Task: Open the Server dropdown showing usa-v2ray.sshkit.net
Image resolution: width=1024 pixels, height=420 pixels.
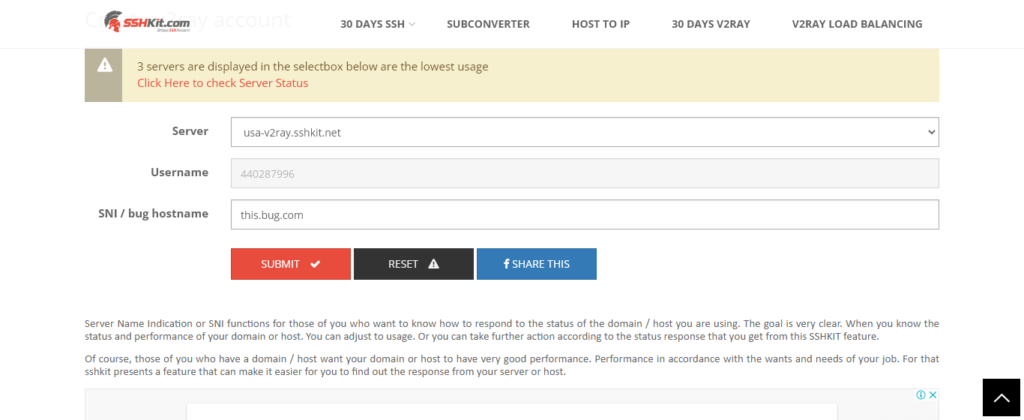Action: [x=584, y=132]
